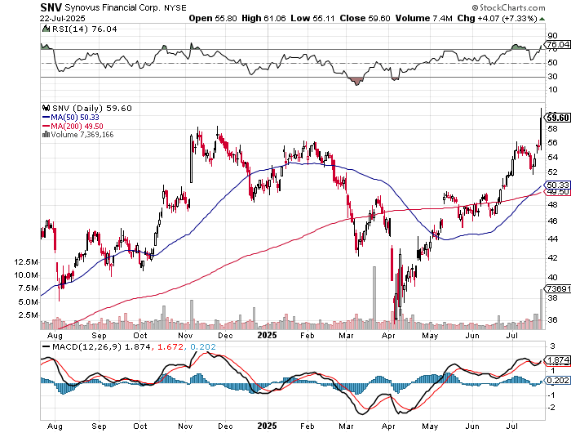Click the 'Jul' label under the price chart

[x=512, y=335]
